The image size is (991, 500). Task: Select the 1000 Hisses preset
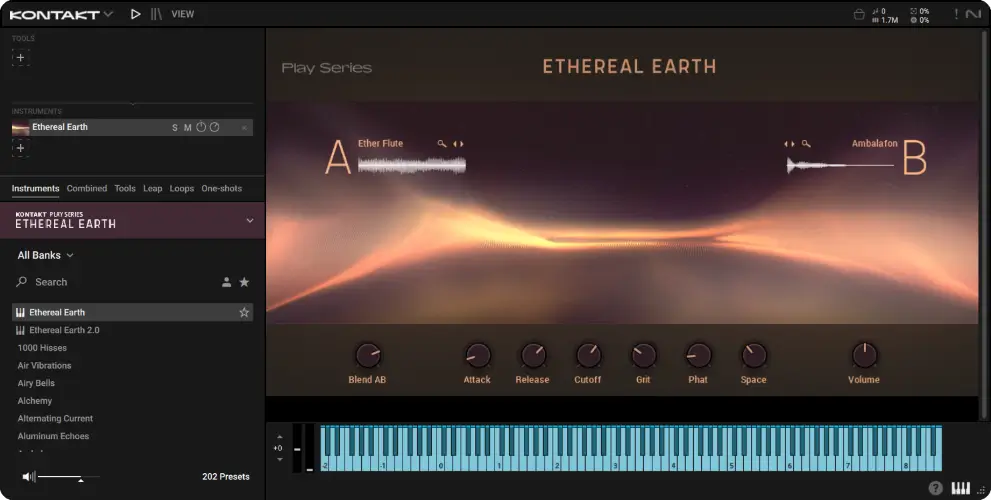(42, 348)
